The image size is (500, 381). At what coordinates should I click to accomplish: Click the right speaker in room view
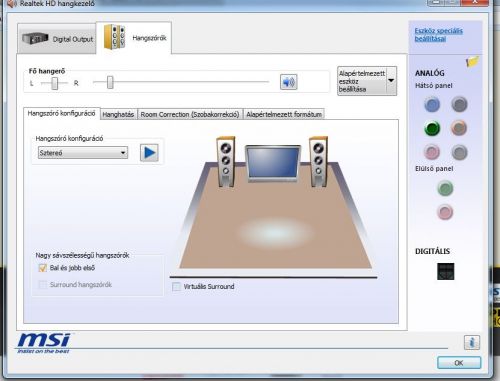click(x=318, y=161)
